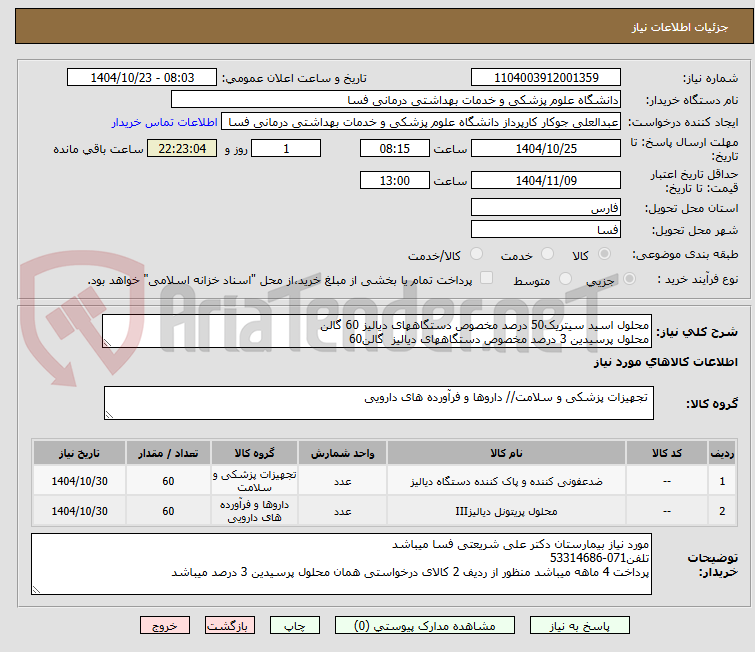Click the response deadline date 1404/10/25
The height and width of the screenshot is (652, 755).
click(x=546, y=148)
